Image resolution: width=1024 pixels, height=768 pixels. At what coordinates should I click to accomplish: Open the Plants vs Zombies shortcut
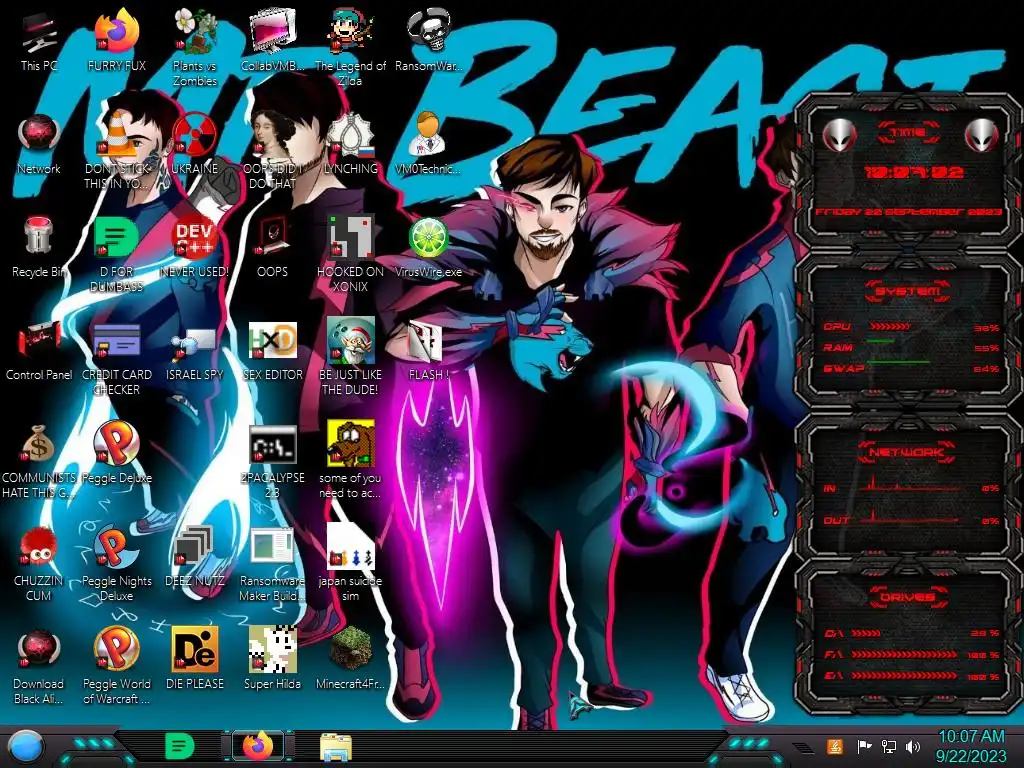pos(195,47)
